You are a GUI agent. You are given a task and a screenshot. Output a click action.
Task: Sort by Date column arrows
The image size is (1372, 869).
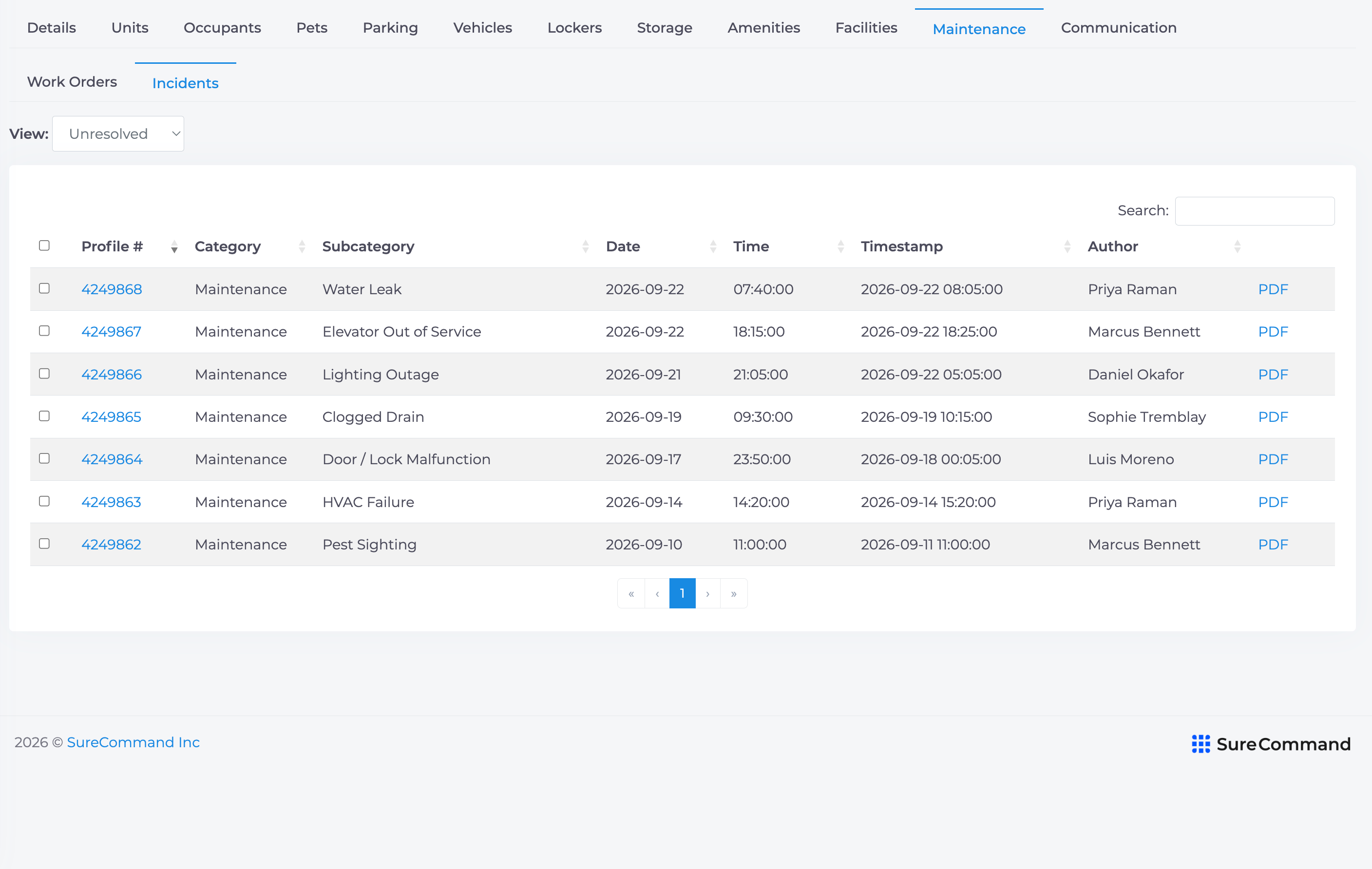(x=713, y=246)
